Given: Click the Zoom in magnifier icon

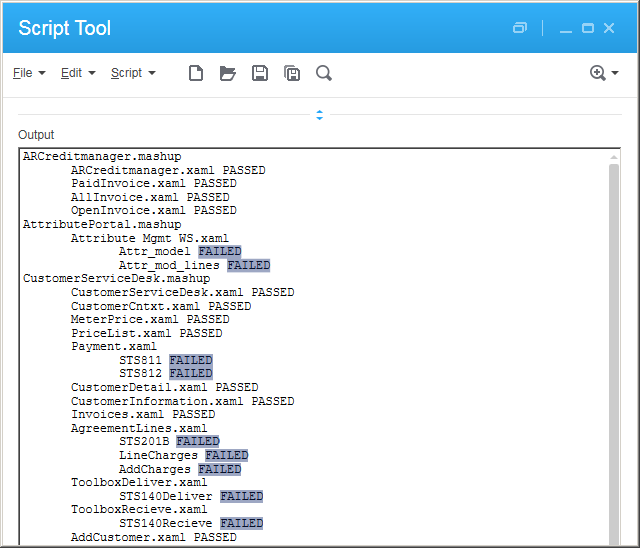Looking at the screenshot, I should [598, 73].
